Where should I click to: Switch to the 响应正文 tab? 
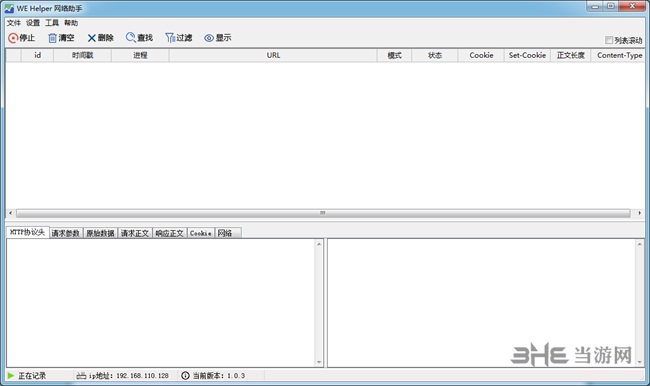[170, 233]
